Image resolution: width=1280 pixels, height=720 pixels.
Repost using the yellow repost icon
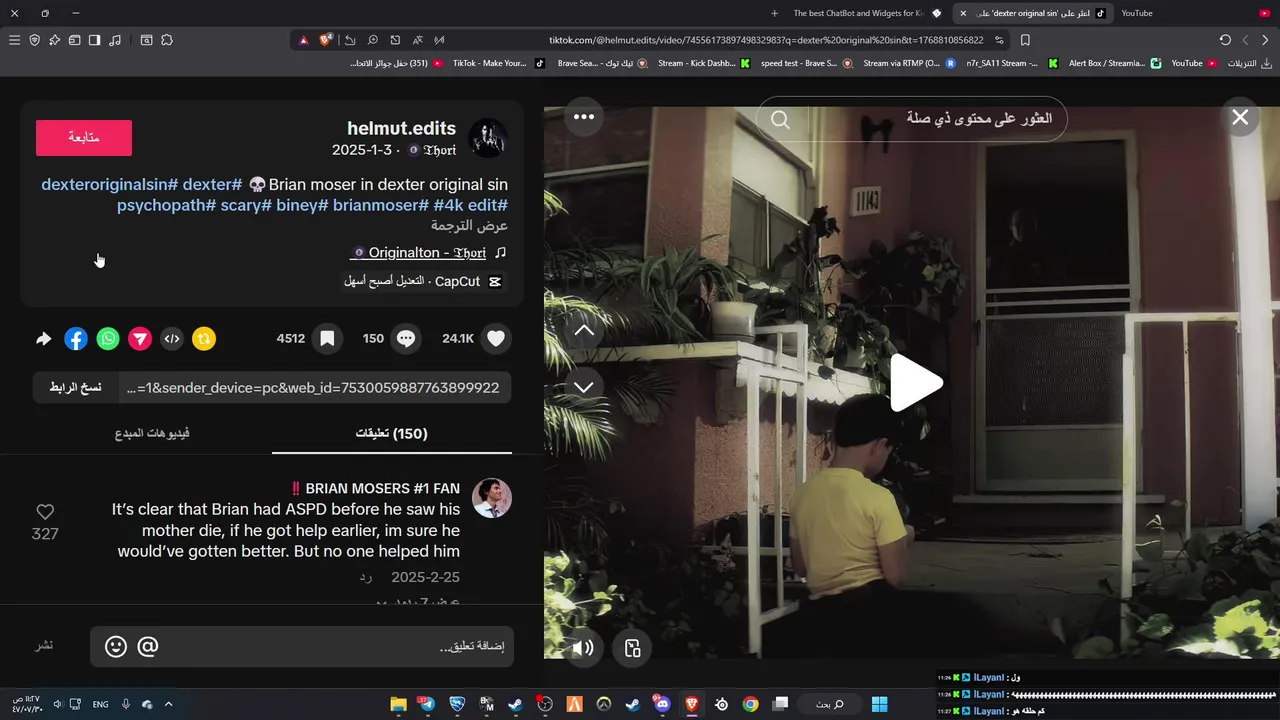(204, 339)
